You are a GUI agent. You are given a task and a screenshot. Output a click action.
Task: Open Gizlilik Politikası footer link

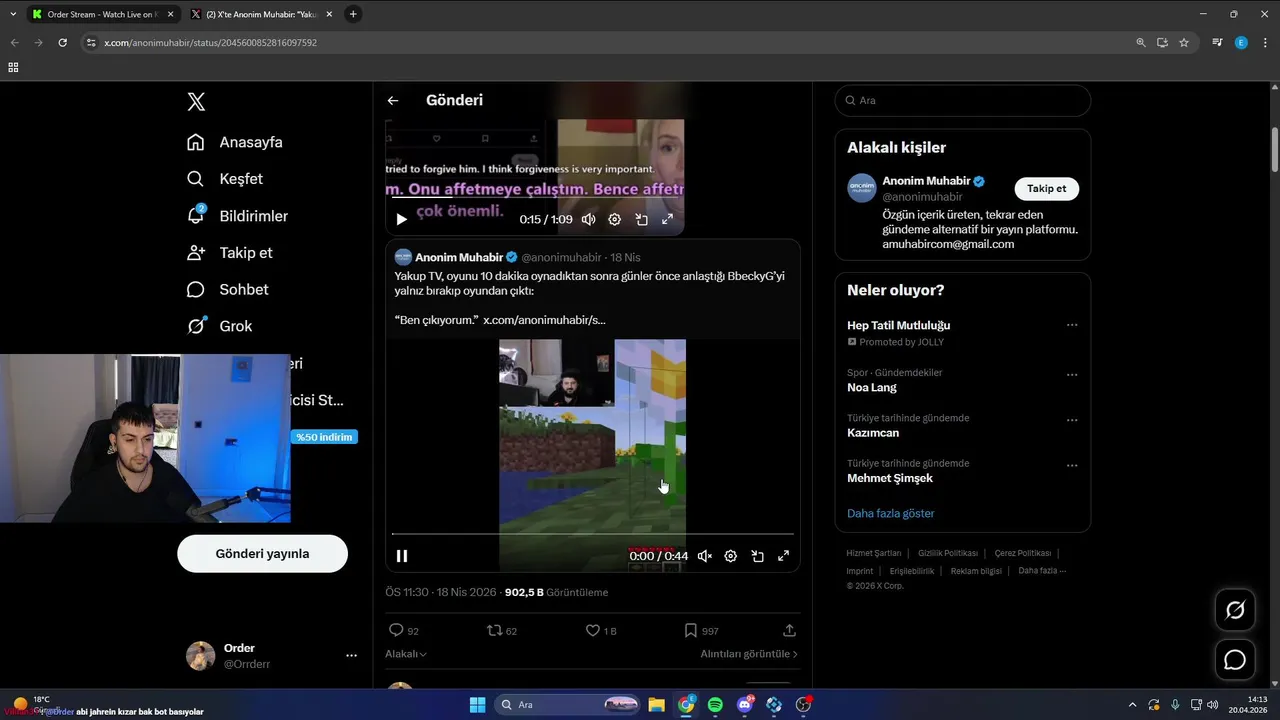(x=948, y=553)
